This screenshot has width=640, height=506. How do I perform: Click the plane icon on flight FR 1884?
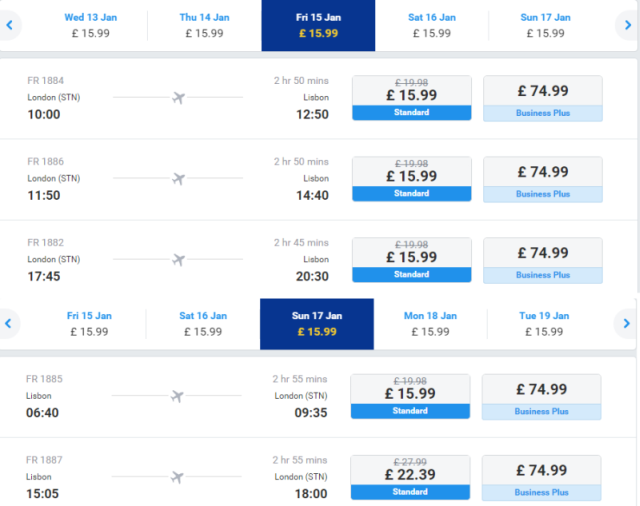pyautogui.click(x=178, y=98)
